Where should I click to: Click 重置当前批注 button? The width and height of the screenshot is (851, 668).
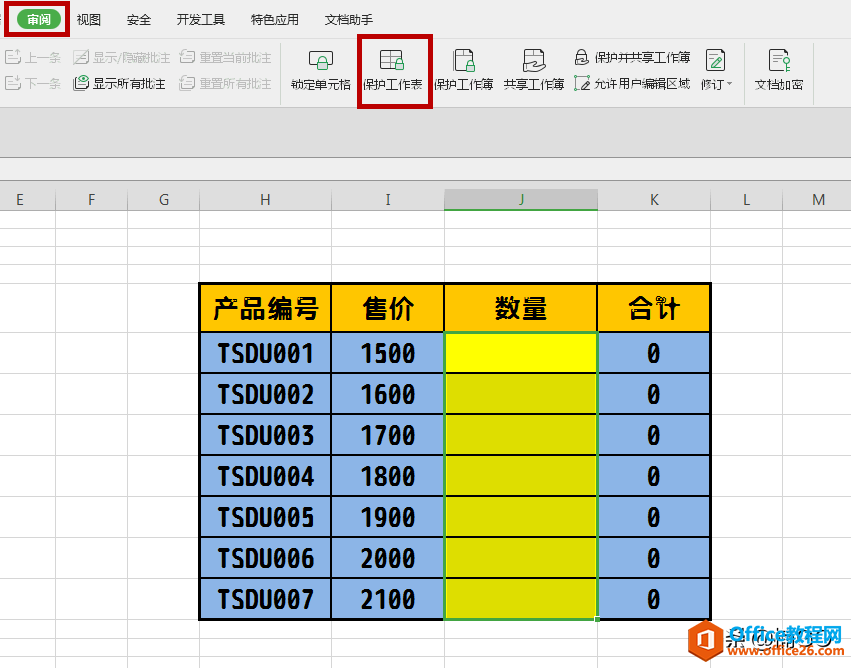(x=225, y=57)
